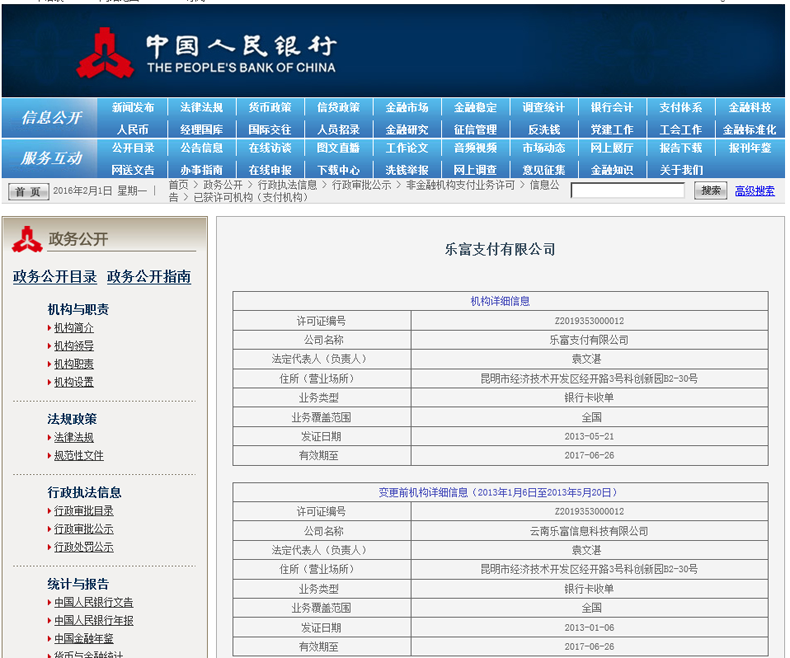Select 公告信息 menu item
The image size is (790, 658).
202,148
